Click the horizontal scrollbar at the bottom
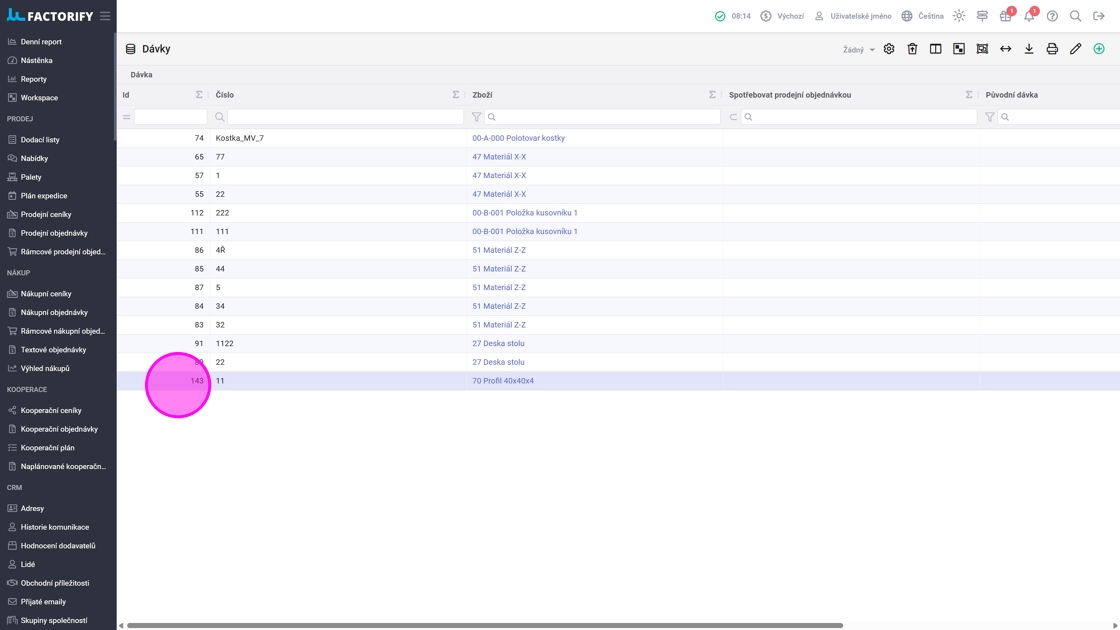 point(485,626)
